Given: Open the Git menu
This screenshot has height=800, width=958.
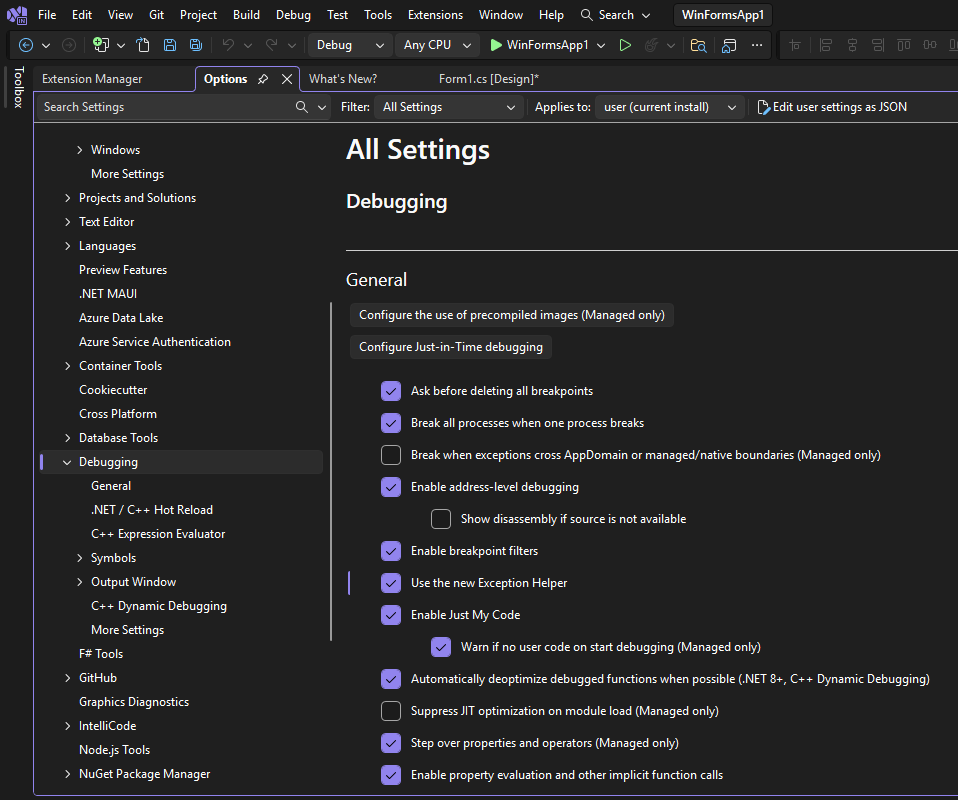Looking at the screenshot, I should point(156,15).
